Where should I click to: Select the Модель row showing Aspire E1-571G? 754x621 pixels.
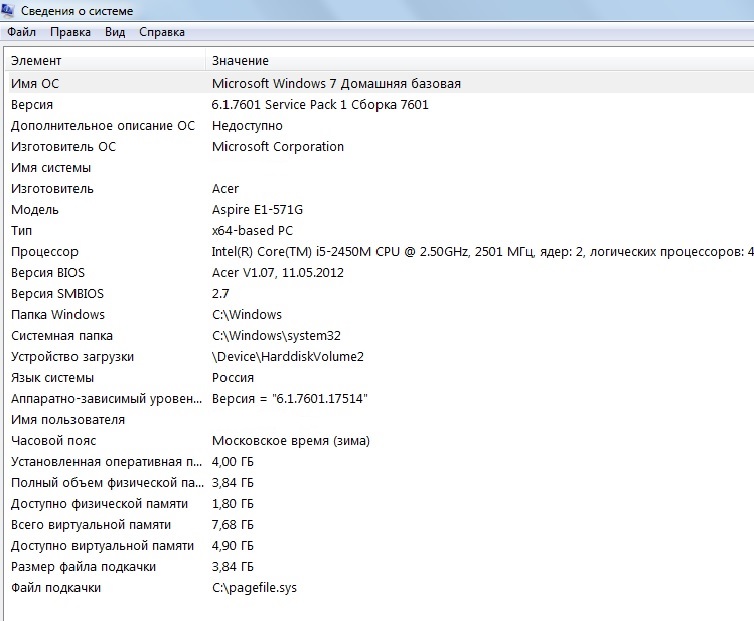tap(35, 210)
